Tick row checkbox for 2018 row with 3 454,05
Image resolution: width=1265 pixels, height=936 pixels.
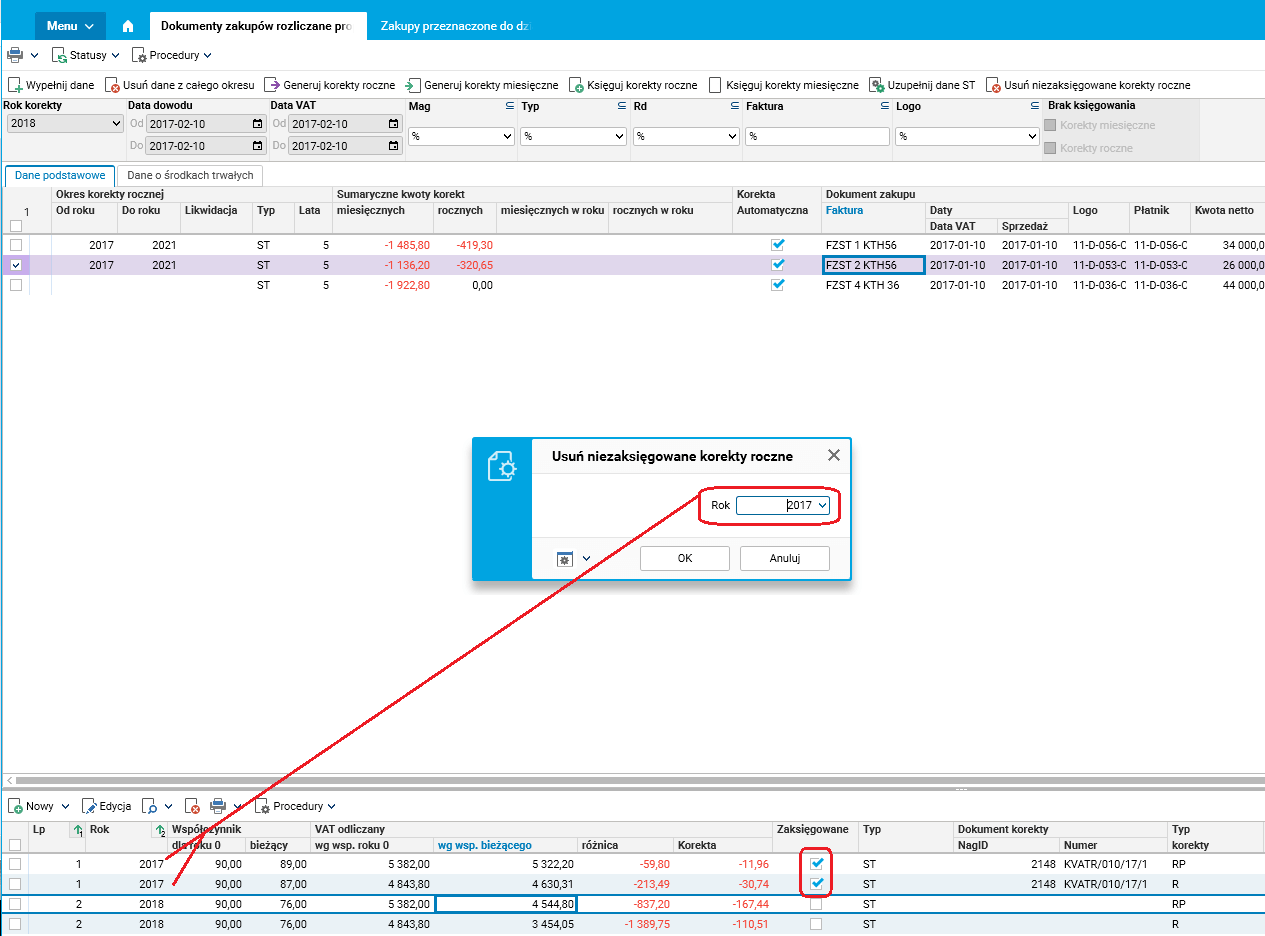click(15, 924)
